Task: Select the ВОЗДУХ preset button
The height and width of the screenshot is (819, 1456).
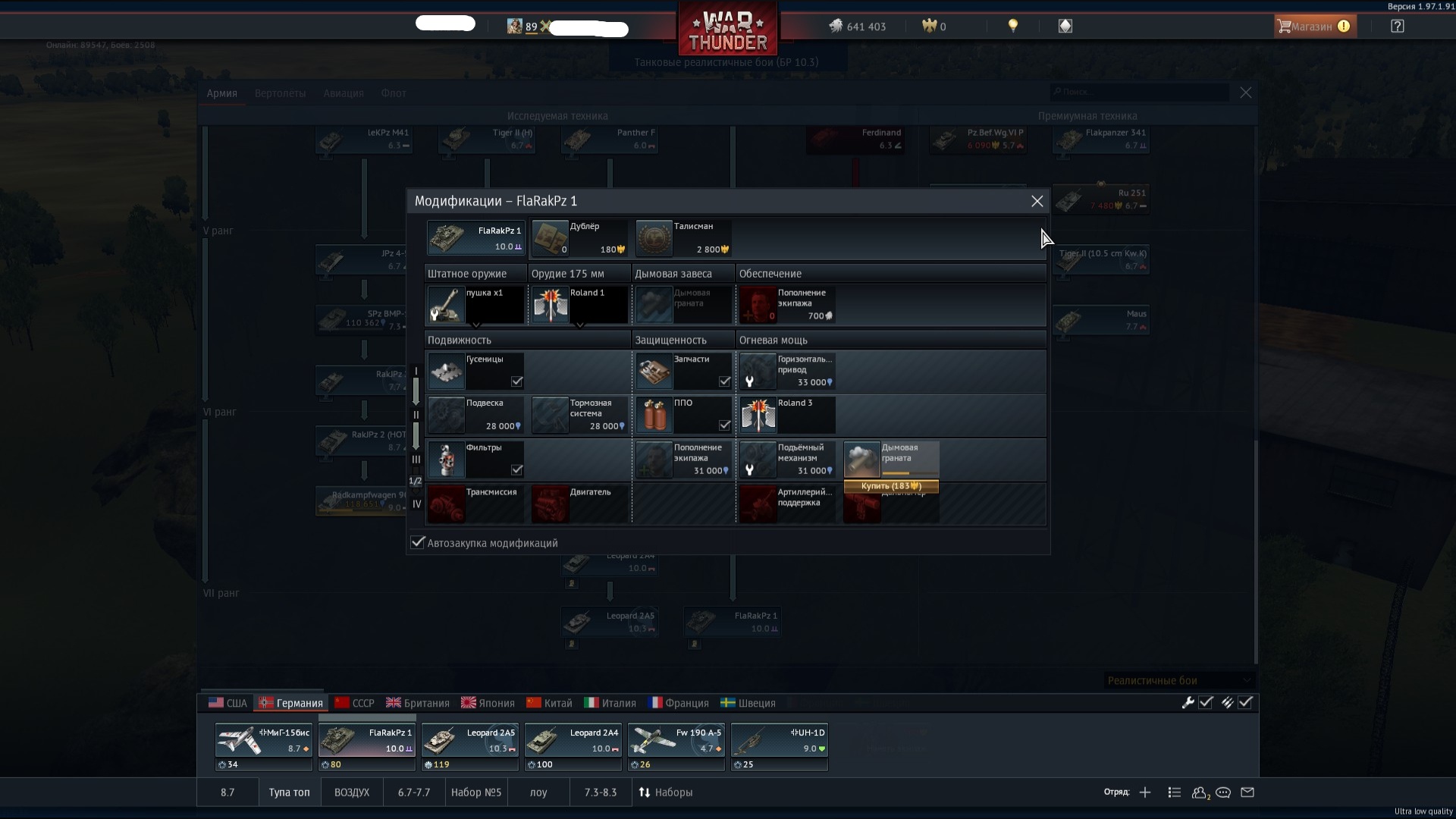Action: [352, 792]
